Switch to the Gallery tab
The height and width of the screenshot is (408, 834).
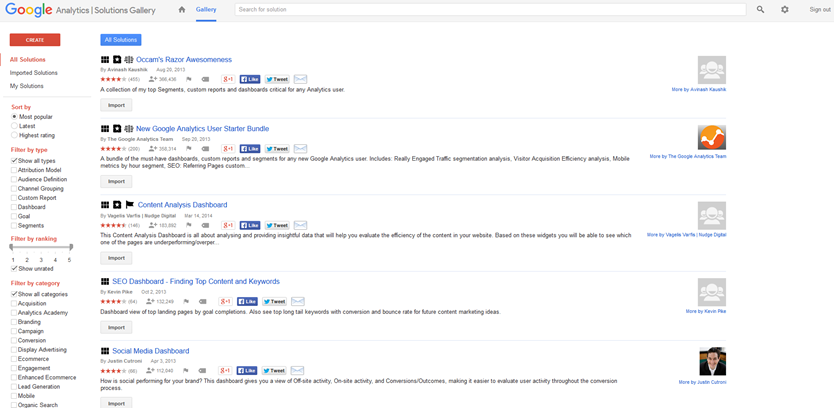click(x=206, y=9)
